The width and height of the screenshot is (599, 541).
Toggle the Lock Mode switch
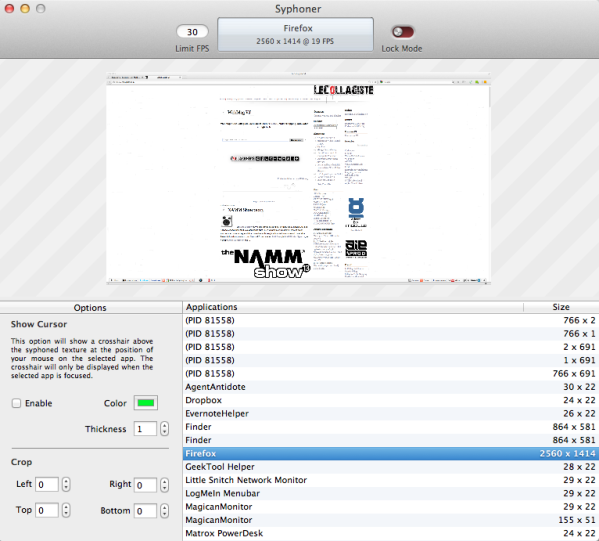(403, 32)
